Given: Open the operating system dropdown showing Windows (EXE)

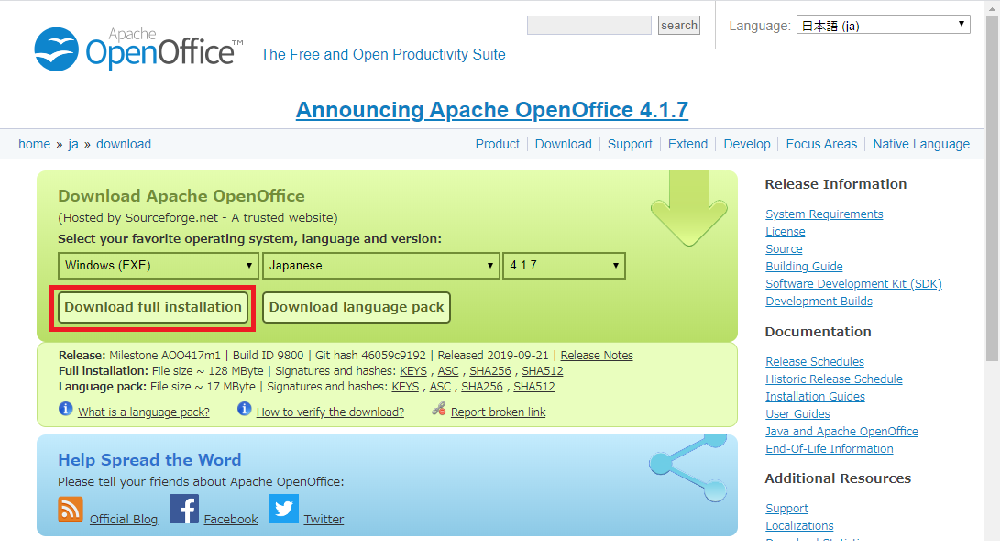Looking at the screenshot, I should [158, 265].
